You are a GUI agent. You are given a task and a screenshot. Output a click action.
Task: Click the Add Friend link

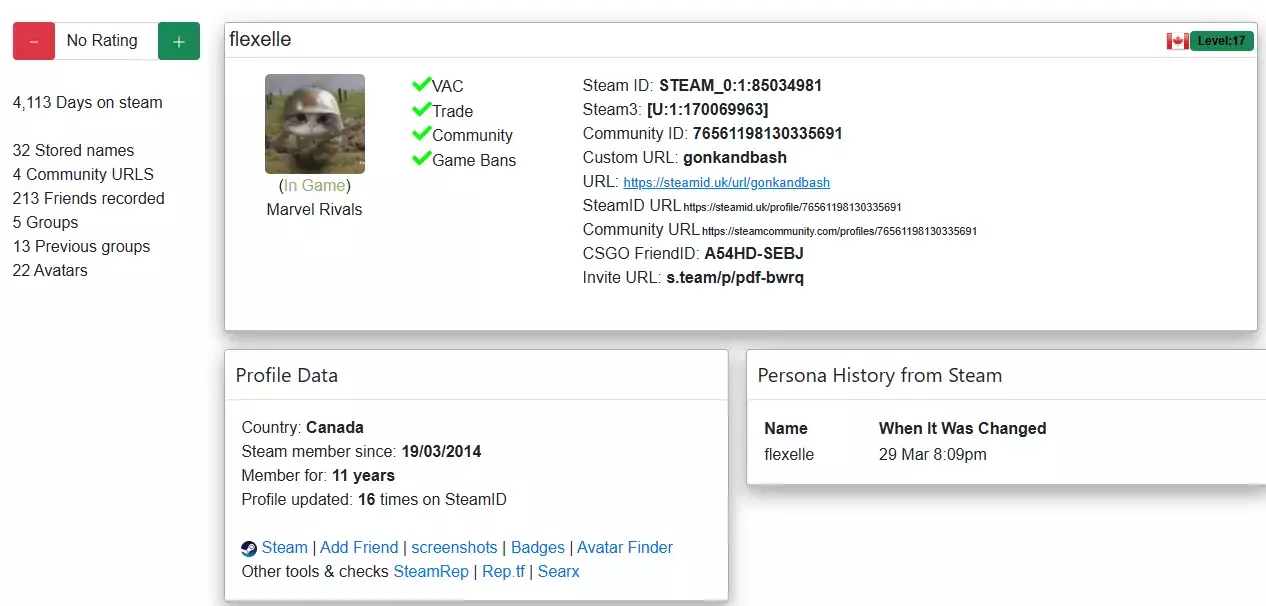(x=359, y=547)
